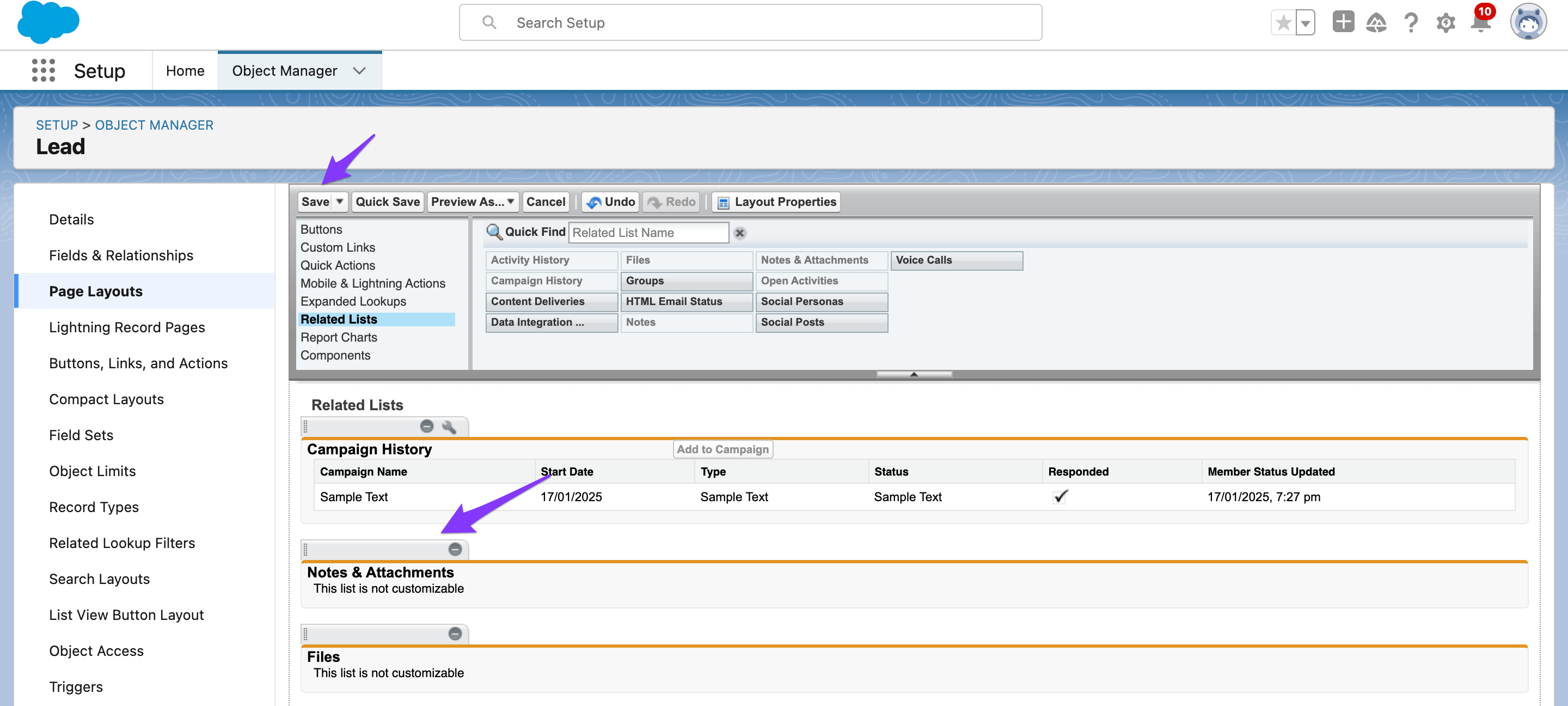Collapse the palette using bottom handle
The image size is (1568, 706).
914,374
